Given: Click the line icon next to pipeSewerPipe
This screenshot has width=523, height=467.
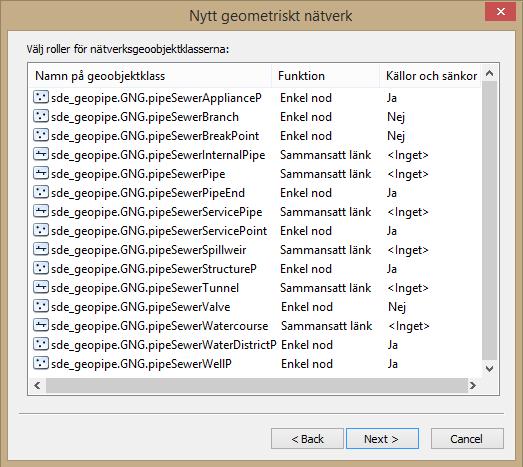Looking at the screenshot, I should (x=41, y=173).
